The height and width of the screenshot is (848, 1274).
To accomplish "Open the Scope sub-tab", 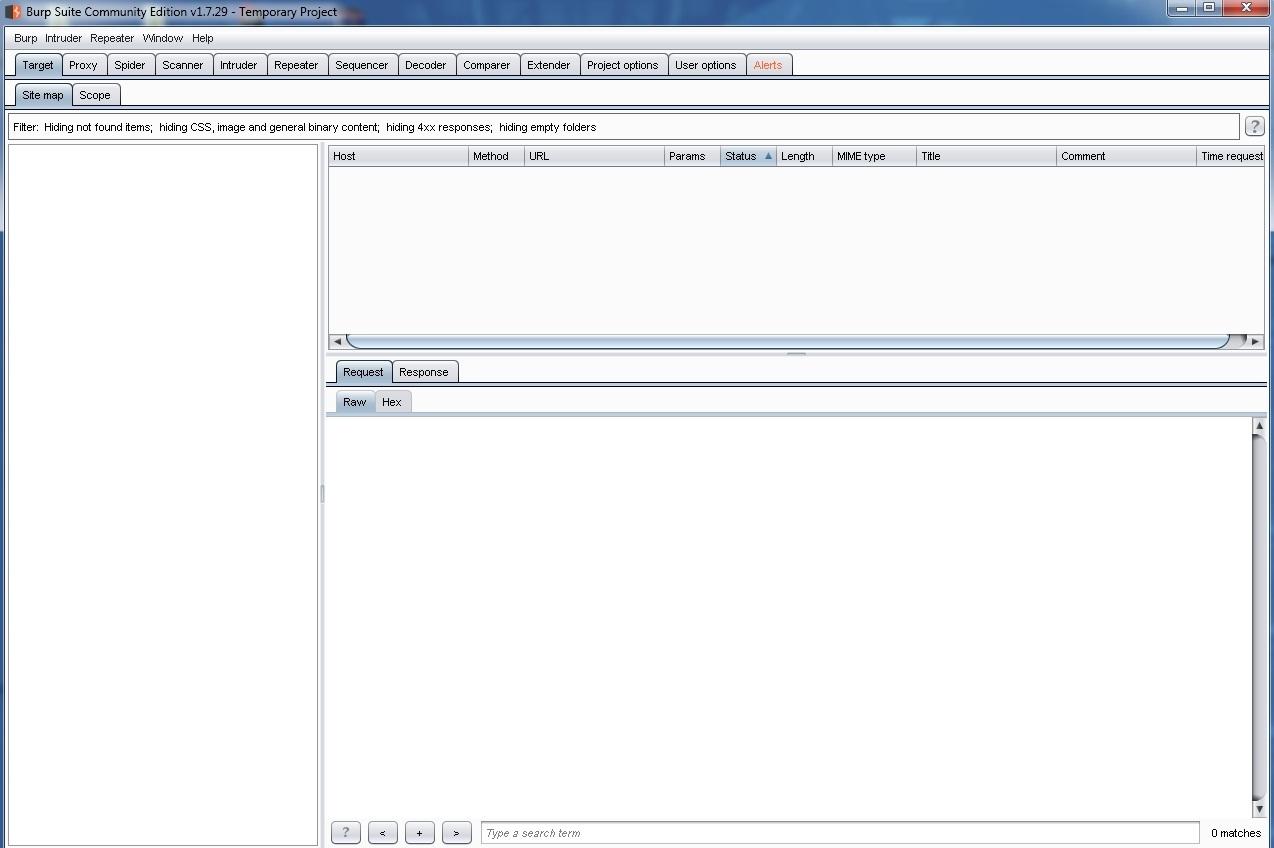I will (96, 94).
